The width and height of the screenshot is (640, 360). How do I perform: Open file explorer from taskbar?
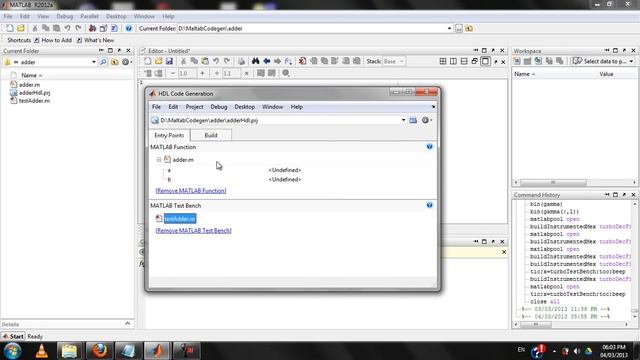(x=69, y=351)
